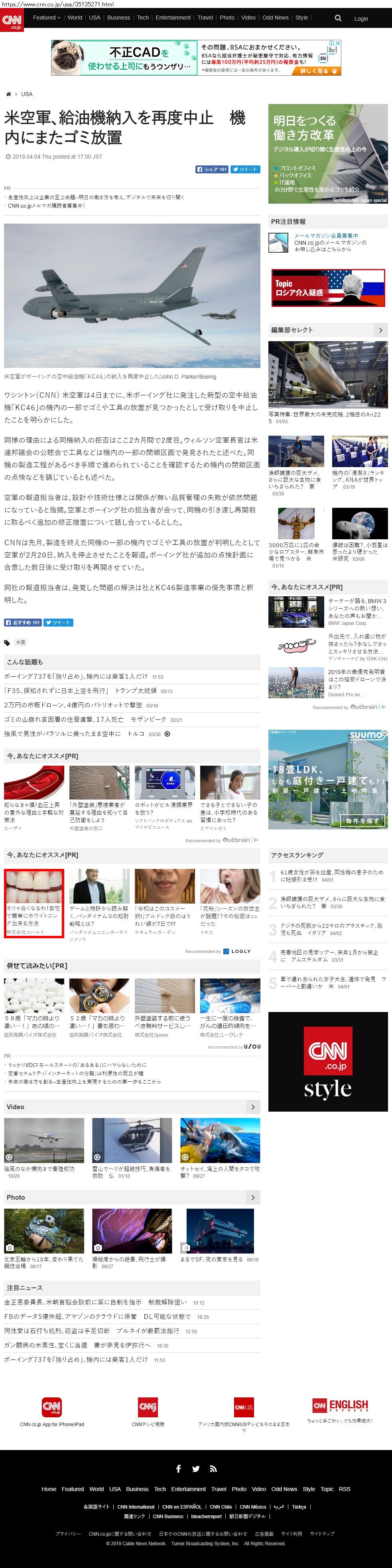The width and height of the screenshot is (392, 1568).
Task: Open the Odd News menu item
Action: 275,18
